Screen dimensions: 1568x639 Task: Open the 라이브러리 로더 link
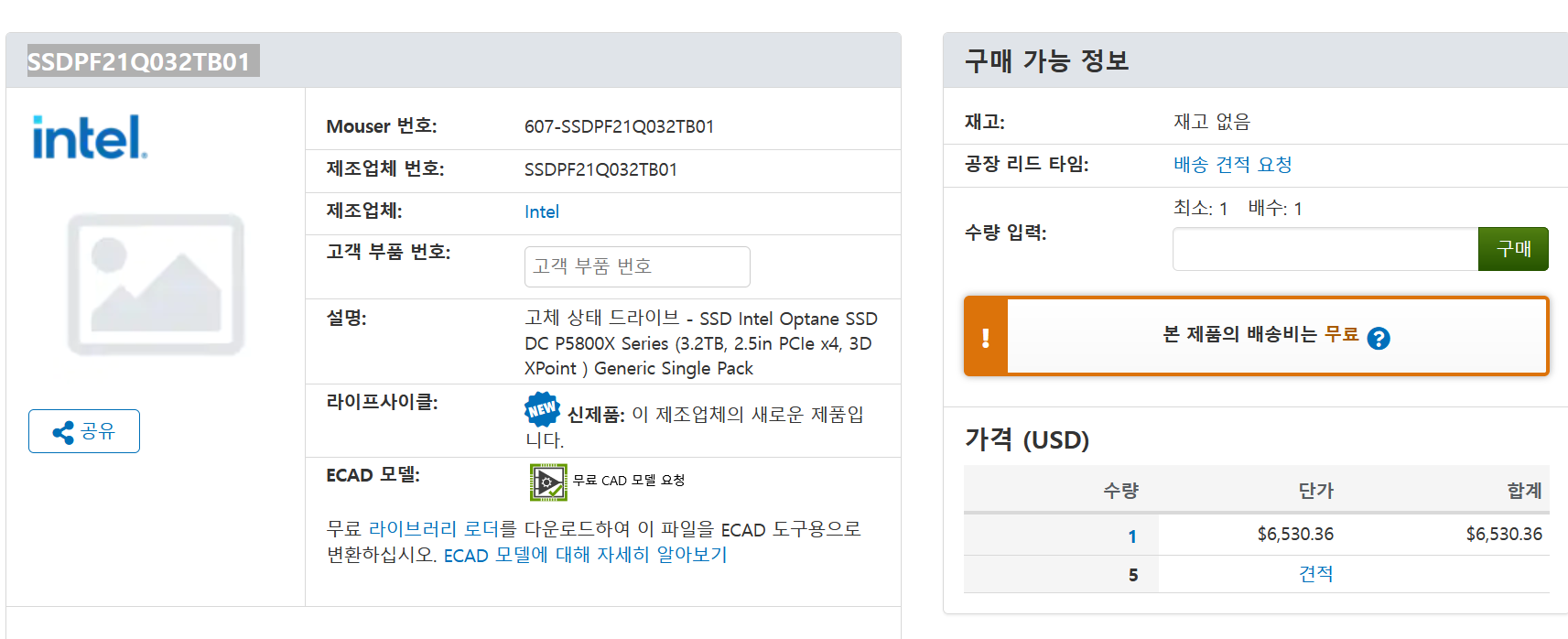tap(433, 529)
